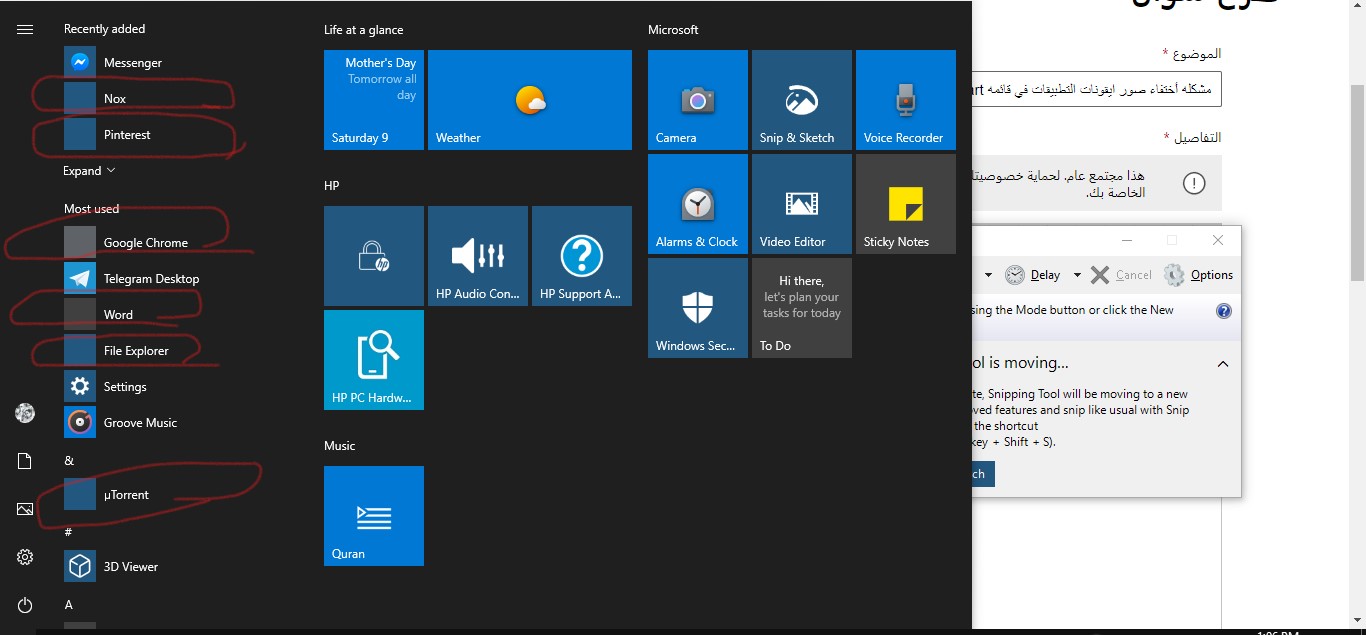Screen dimensions: 1366x635
Task: Click Snipping Tool help question icon
Action: pyautogui.click(x=1224, y=311)
